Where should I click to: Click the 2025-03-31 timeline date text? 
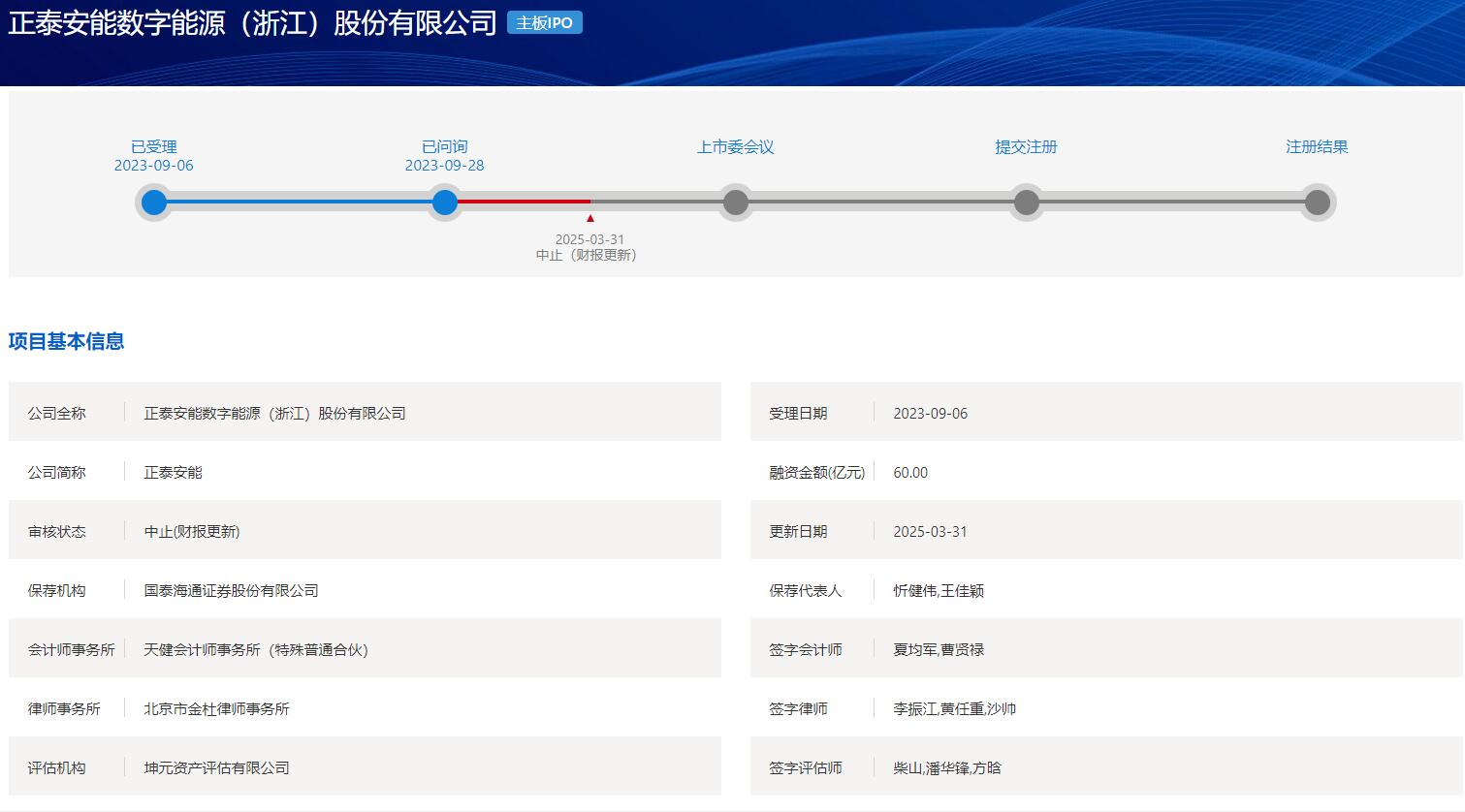(x=590, y=239)
